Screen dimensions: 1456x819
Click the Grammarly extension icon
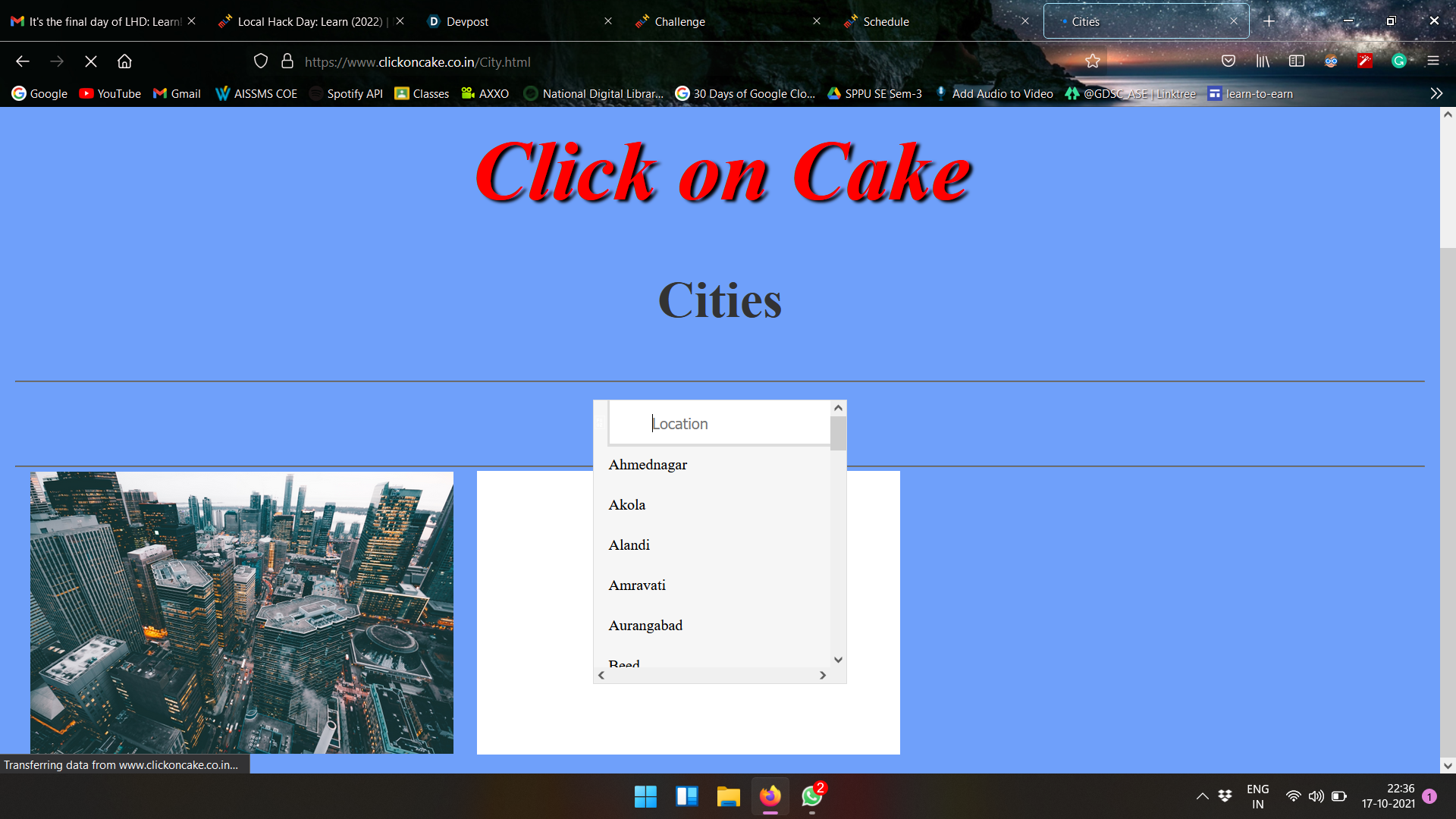pyautogui.click(x=1399, y=61)
